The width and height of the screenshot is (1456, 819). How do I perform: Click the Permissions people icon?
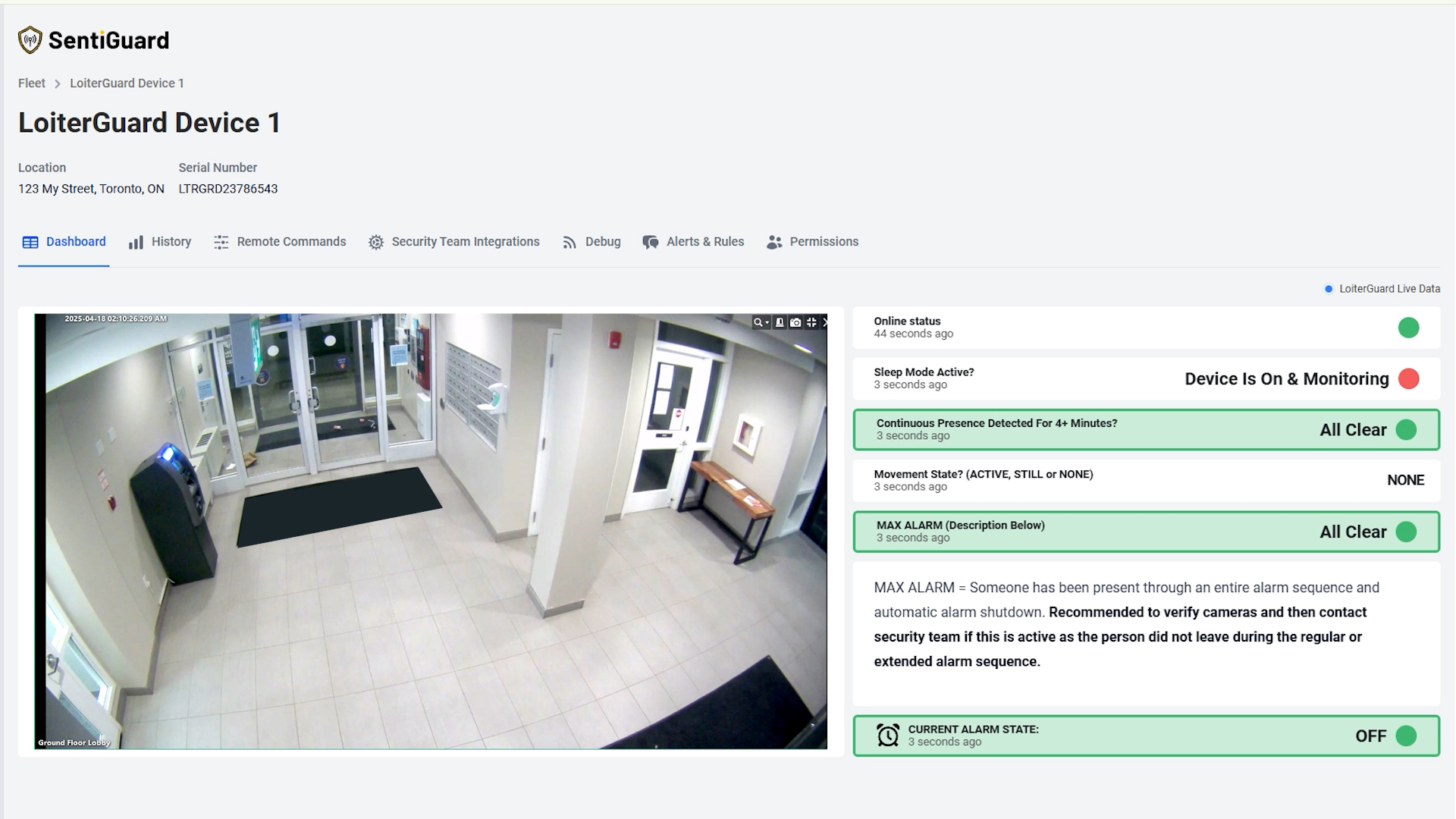774,242
